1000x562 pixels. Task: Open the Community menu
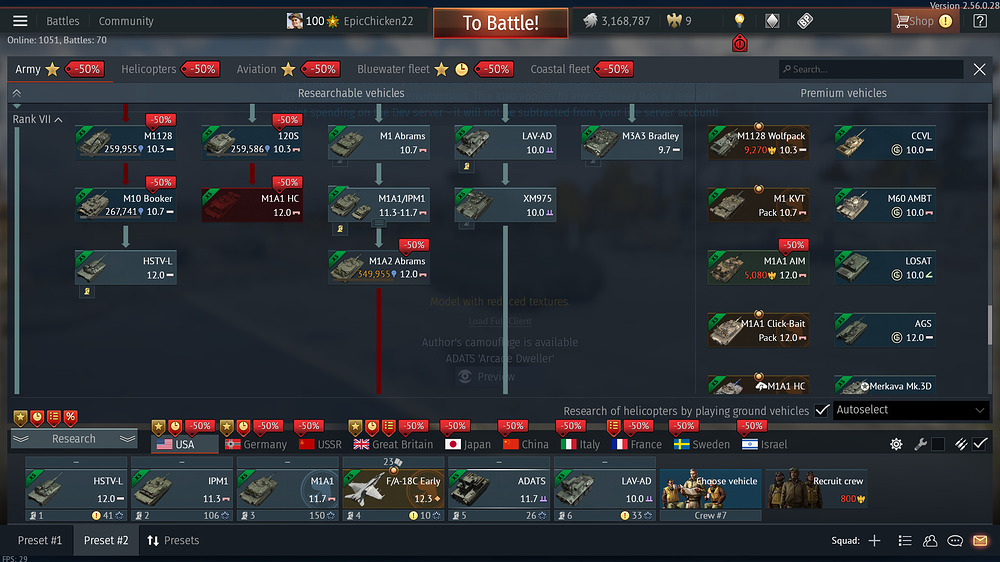click(x=126, y=21)
